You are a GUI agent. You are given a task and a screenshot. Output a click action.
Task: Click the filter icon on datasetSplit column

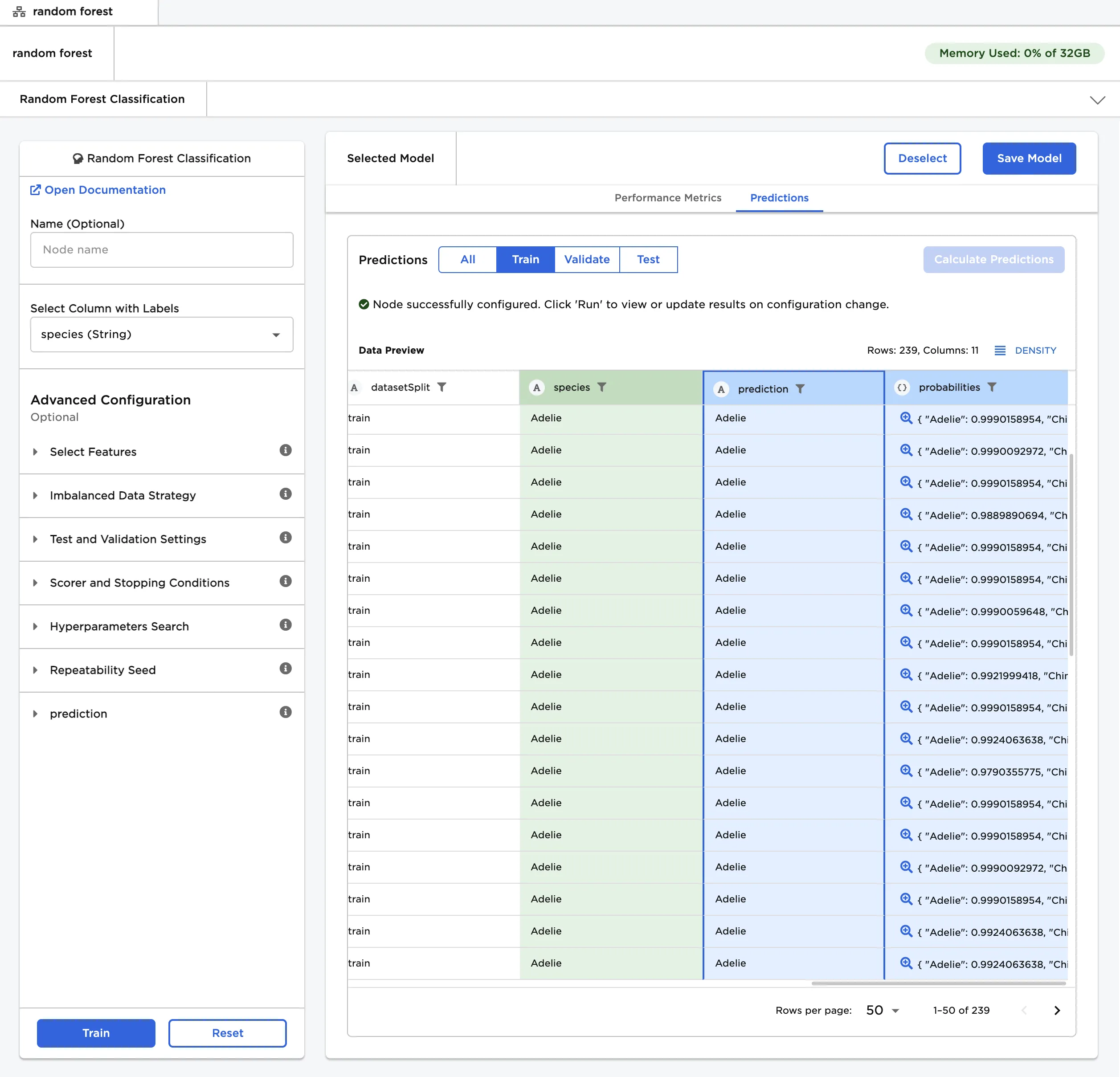441,387
